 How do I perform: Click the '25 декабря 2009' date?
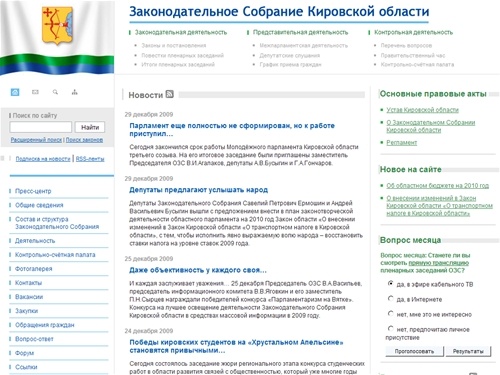click(149, 259)
